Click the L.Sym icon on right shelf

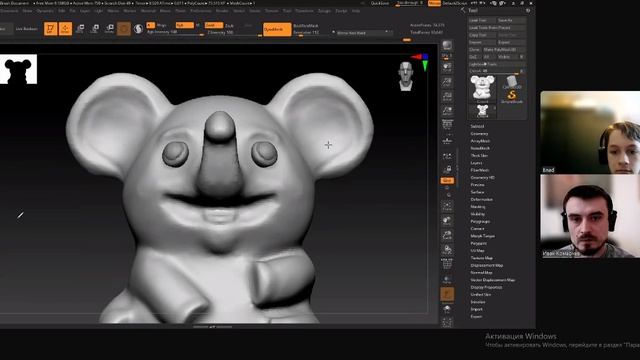pos(447,157)
